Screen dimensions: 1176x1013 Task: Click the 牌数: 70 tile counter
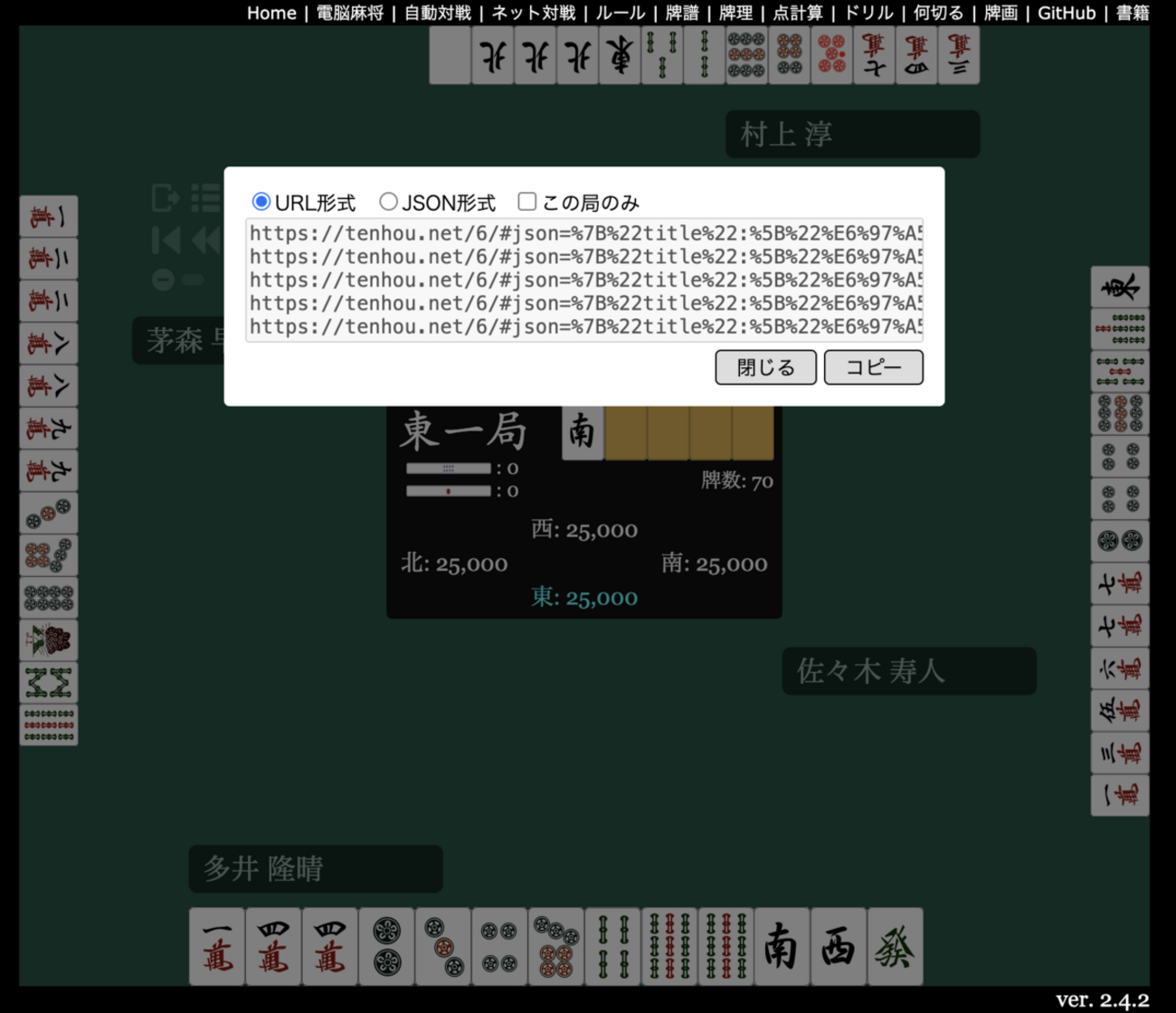coord(737,480)
